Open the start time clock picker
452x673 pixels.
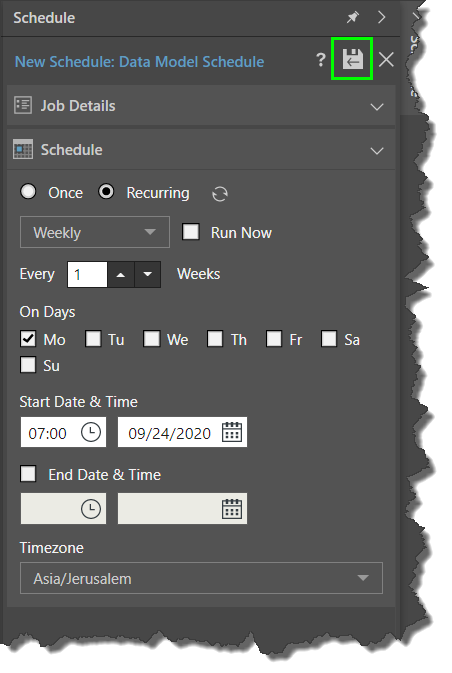point(91,432)
